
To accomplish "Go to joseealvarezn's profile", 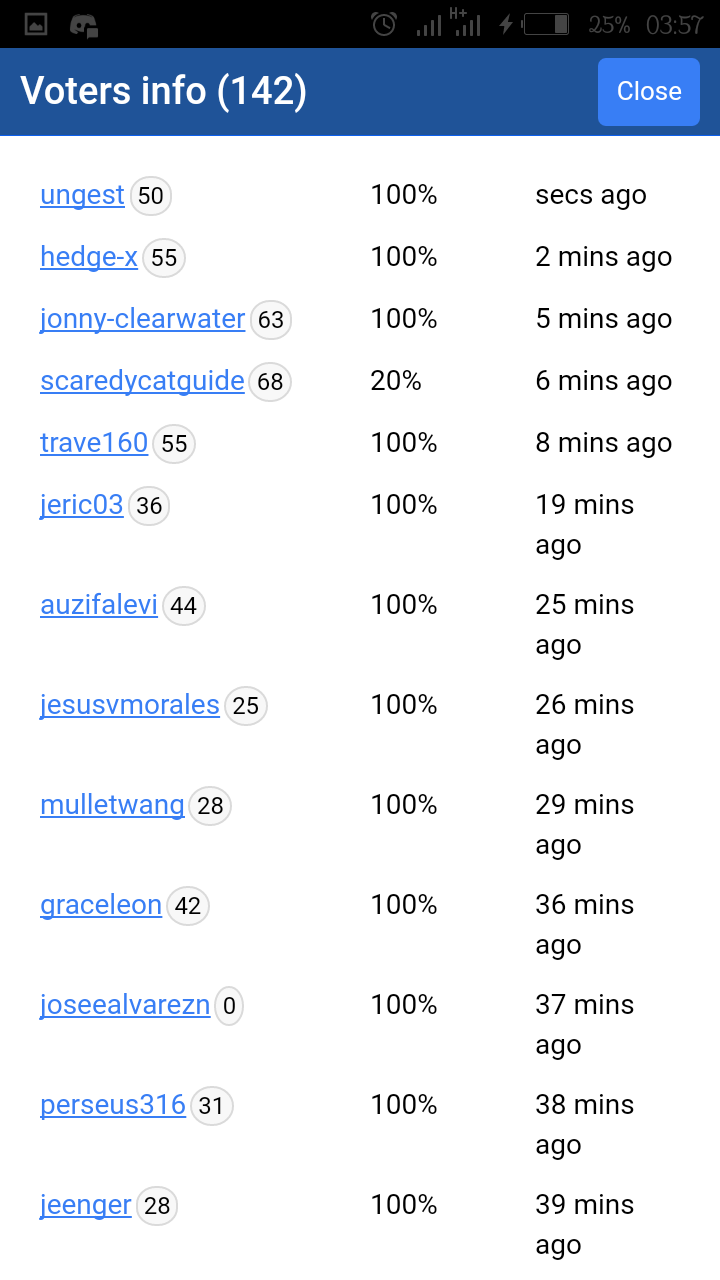I will pos(125,1005).
